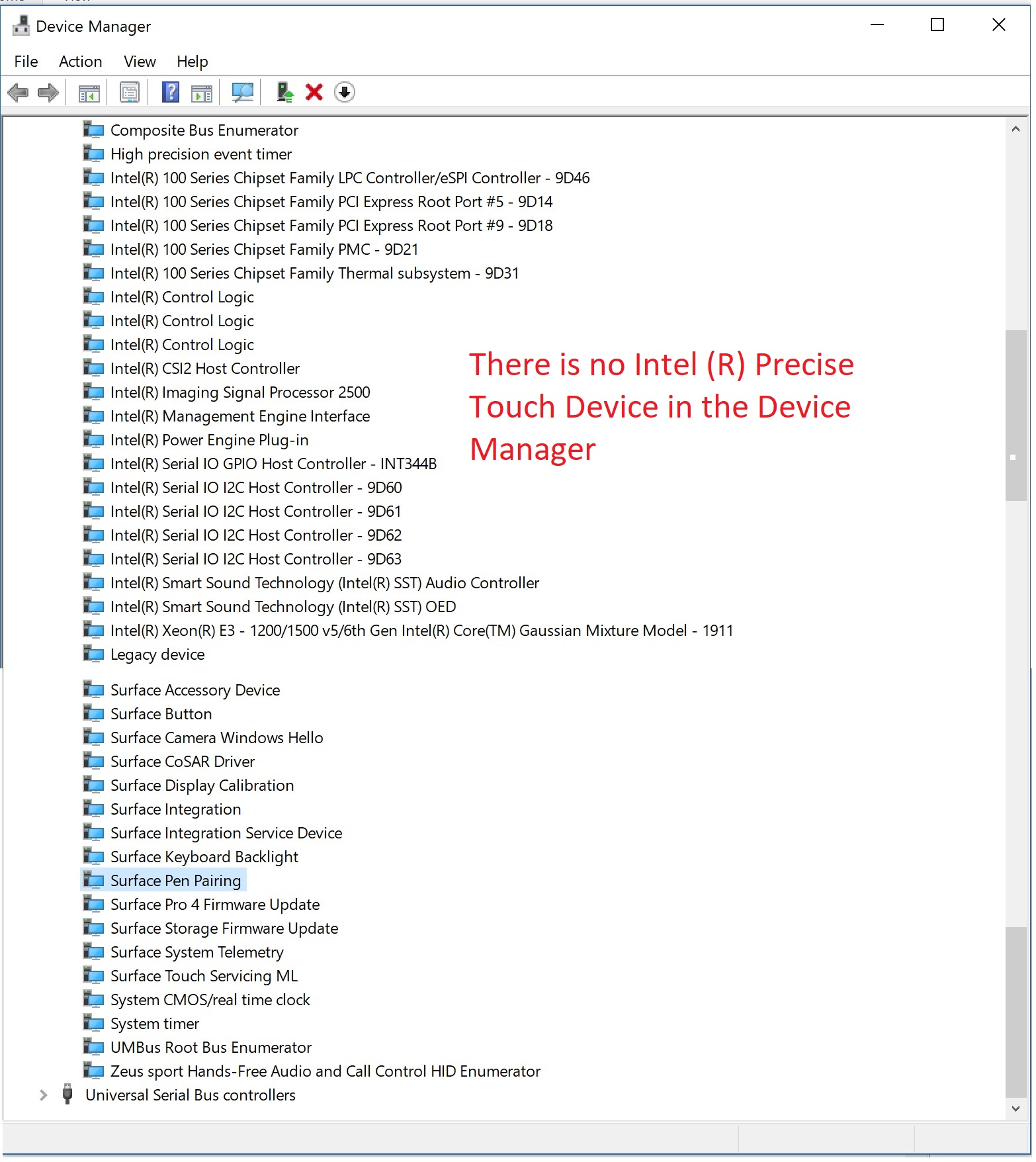Open the View menu
This screenshot has width=1036, height=1162.
(x=140, y=62)
